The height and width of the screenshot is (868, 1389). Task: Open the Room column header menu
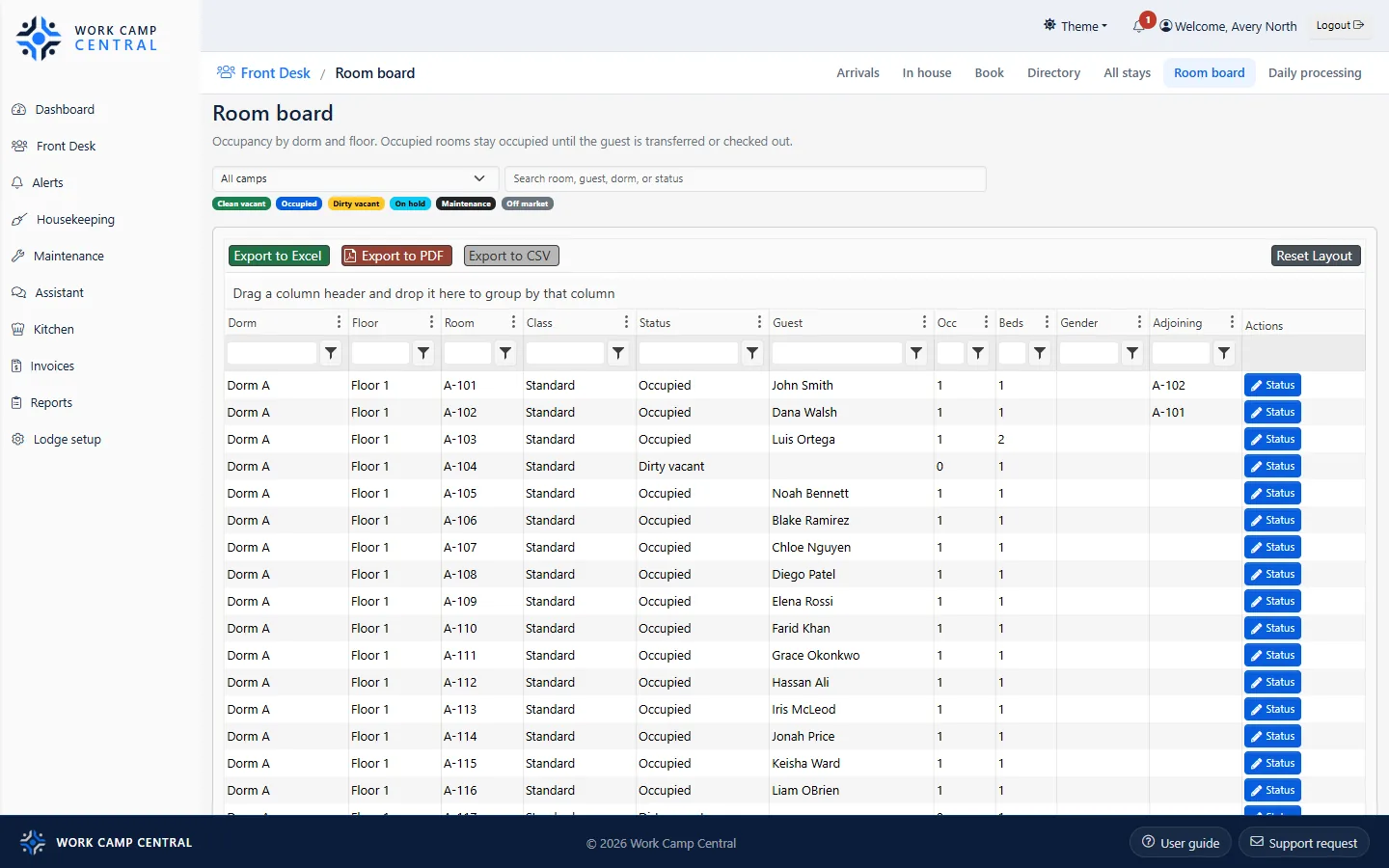tap(513, 322)
